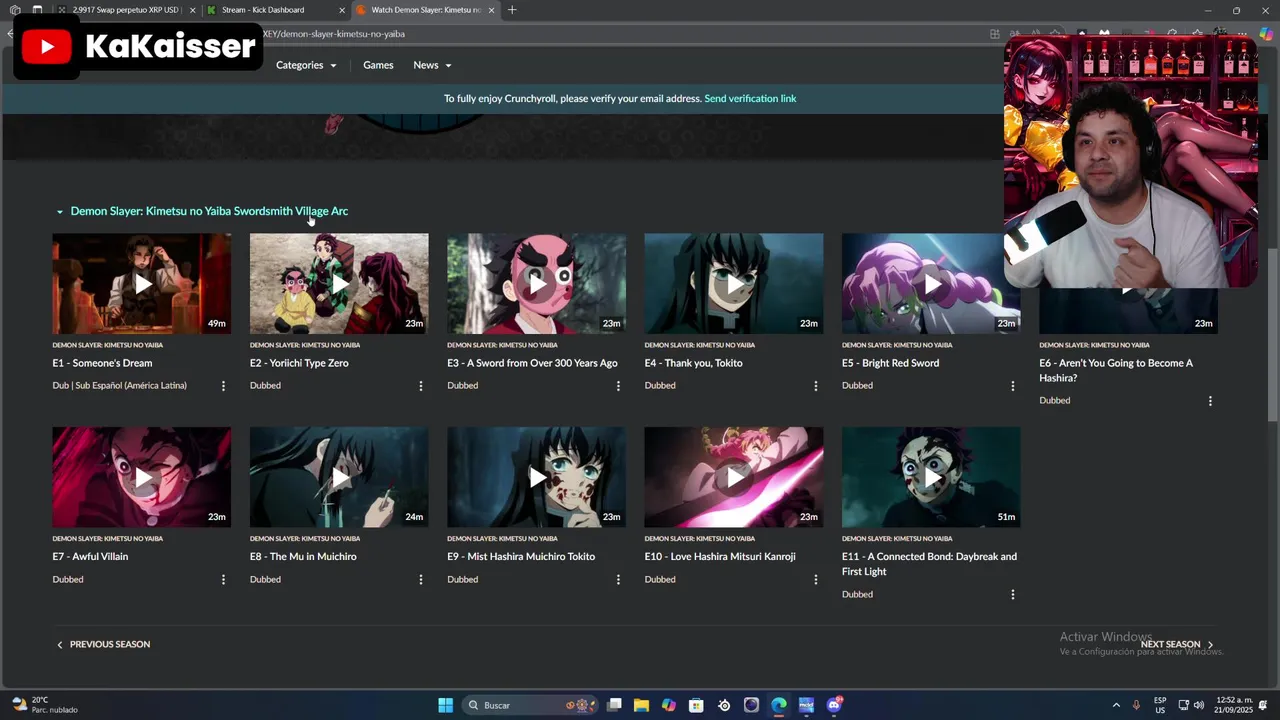Screen dimensions: 1280x720
Task: Play E10 Love Hashira Mitsuri Kanroji thumbnail
Action: [x=734, y=477]
